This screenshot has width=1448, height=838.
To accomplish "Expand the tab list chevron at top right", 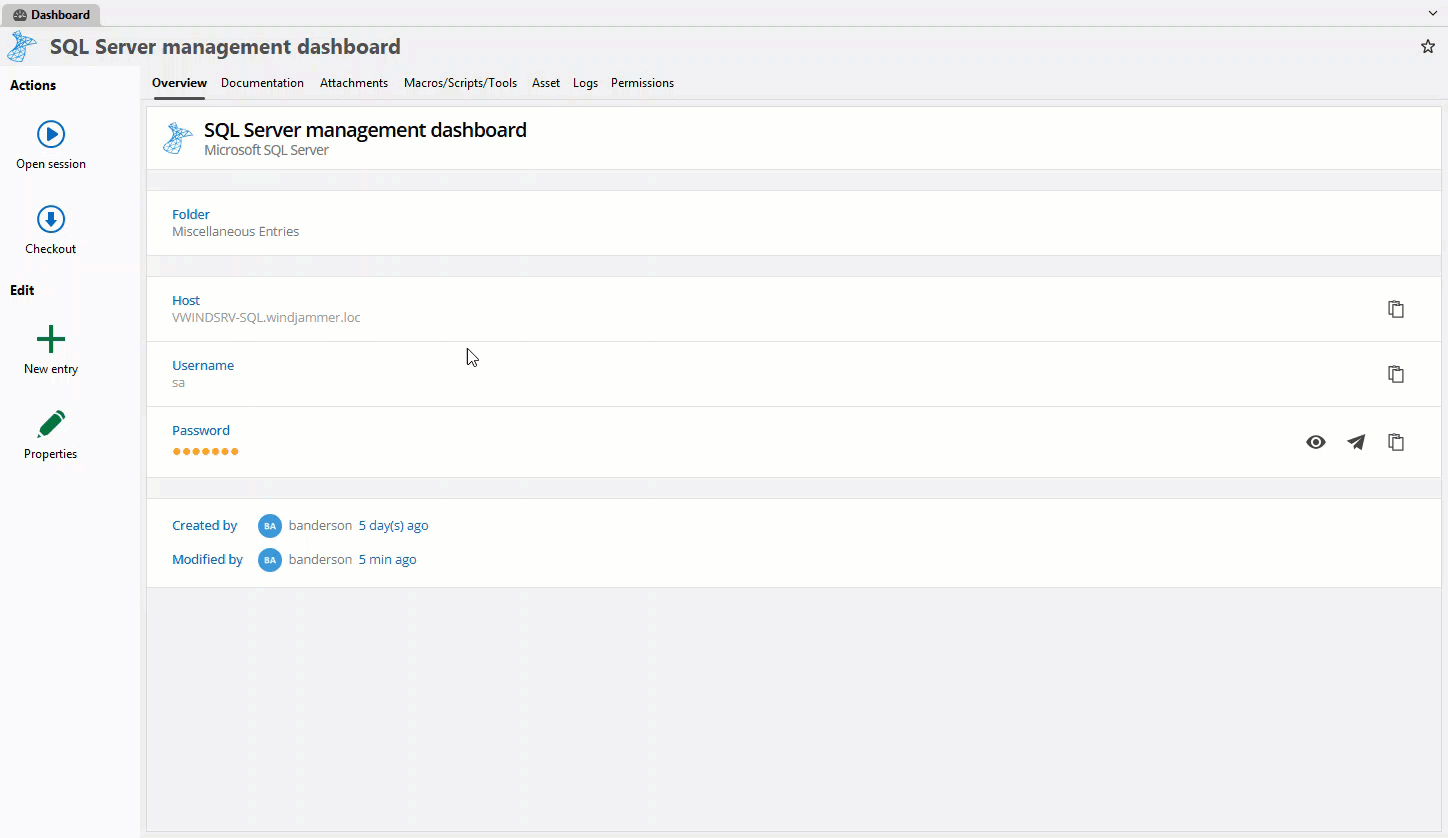I will point(1432,13).
